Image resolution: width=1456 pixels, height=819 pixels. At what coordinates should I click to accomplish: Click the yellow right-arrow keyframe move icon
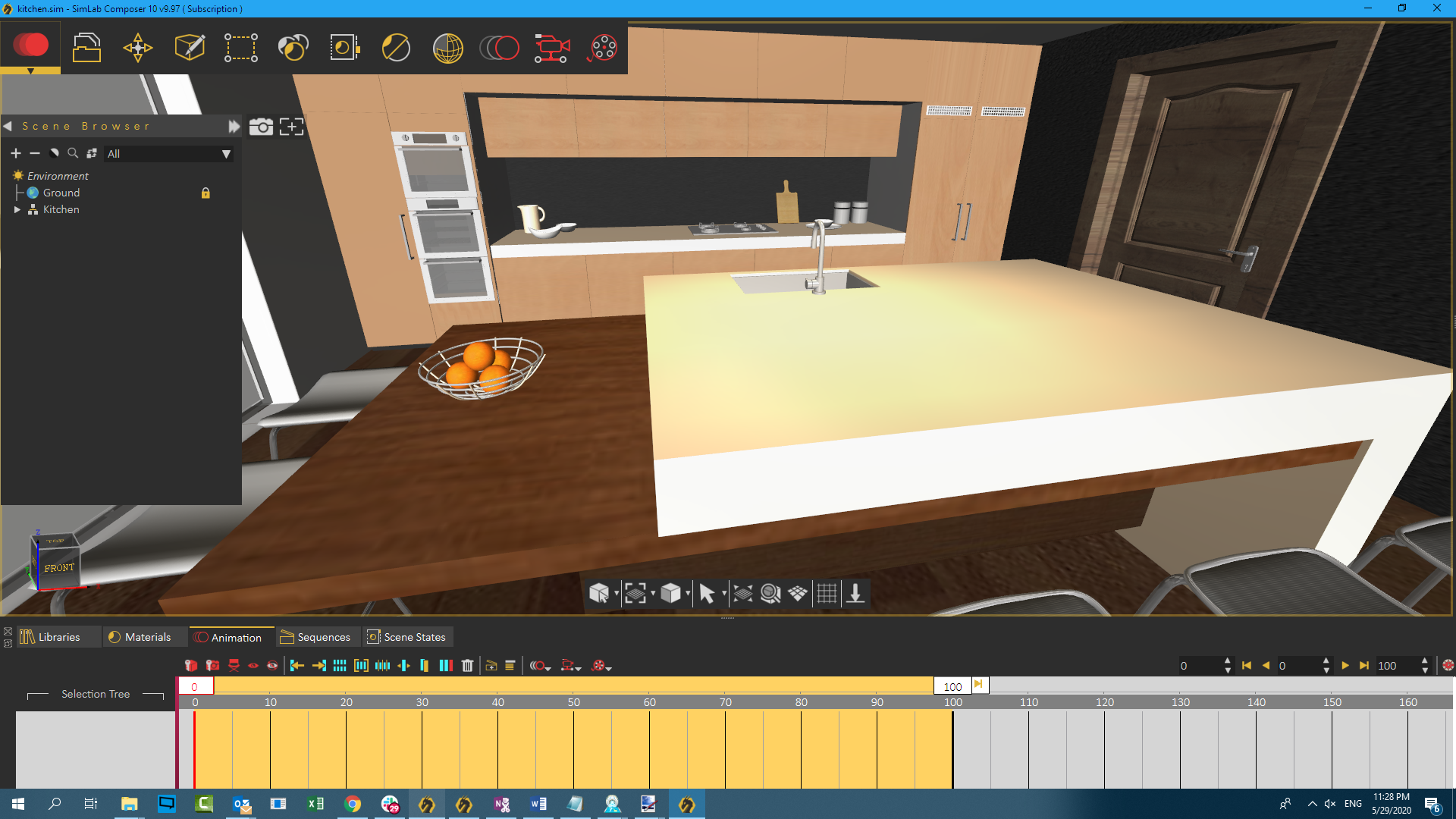coord(318,666)
